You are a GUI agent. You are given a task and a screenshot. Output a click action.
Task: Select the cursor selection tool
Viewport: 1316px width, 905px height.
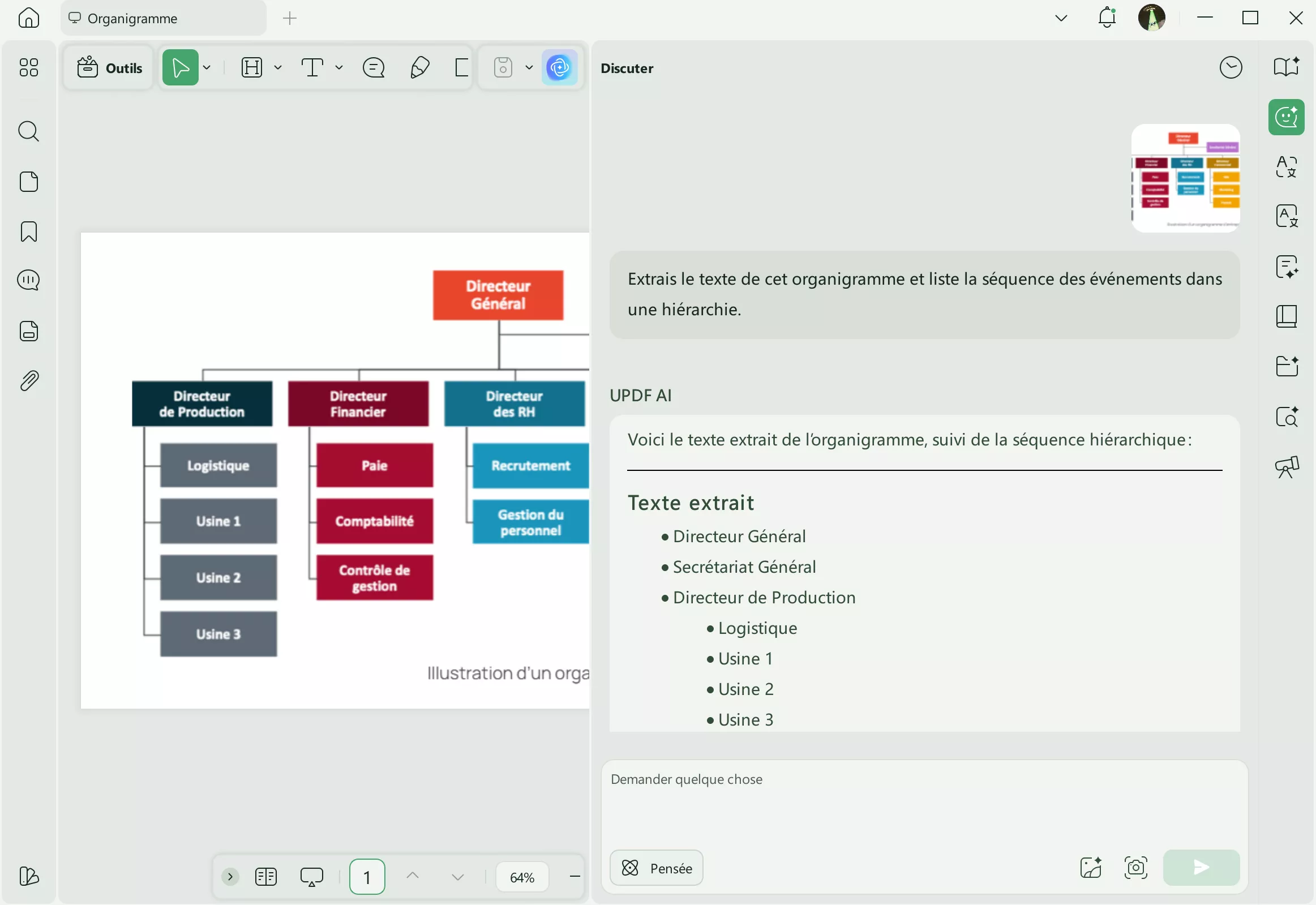tap(181, 67)
